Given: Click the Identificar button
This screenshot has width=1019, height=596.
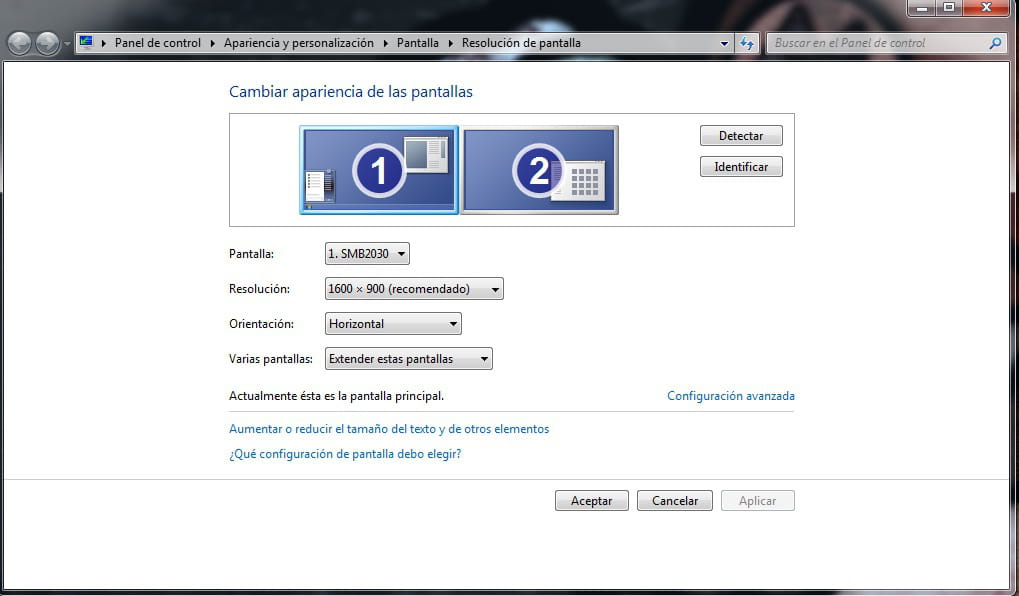Looking at the screenshot, I should pyautogui.click(x=741, y=167).
